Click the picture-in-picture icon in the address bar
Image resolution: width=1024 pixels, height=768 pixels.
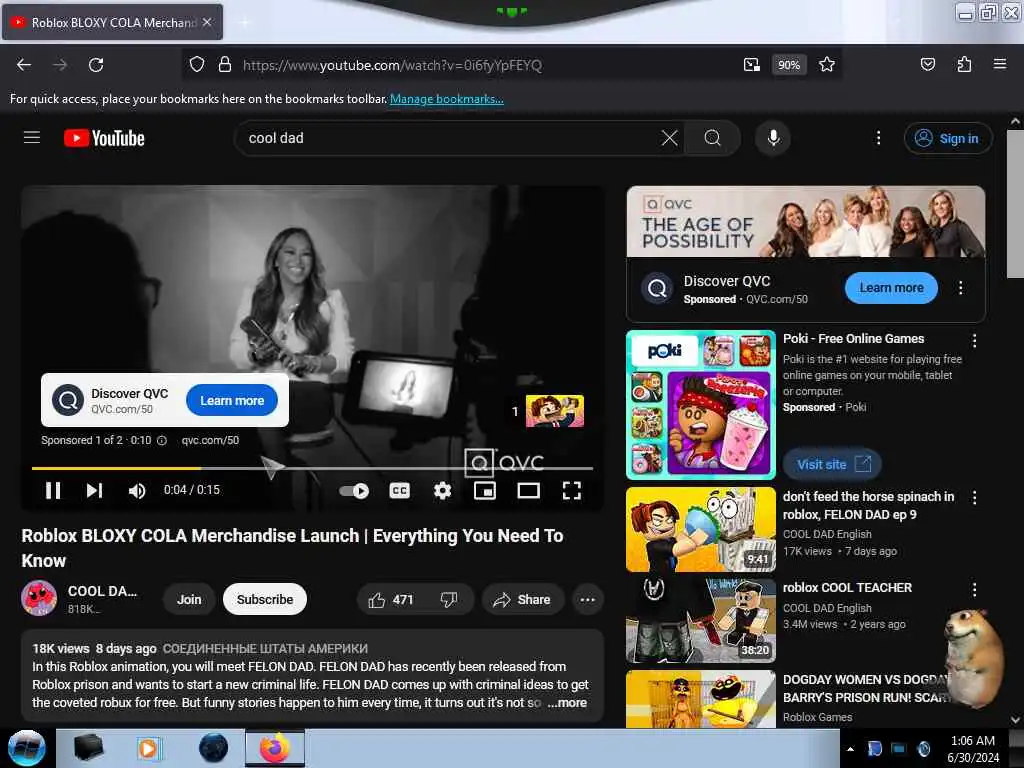point(752,65)
